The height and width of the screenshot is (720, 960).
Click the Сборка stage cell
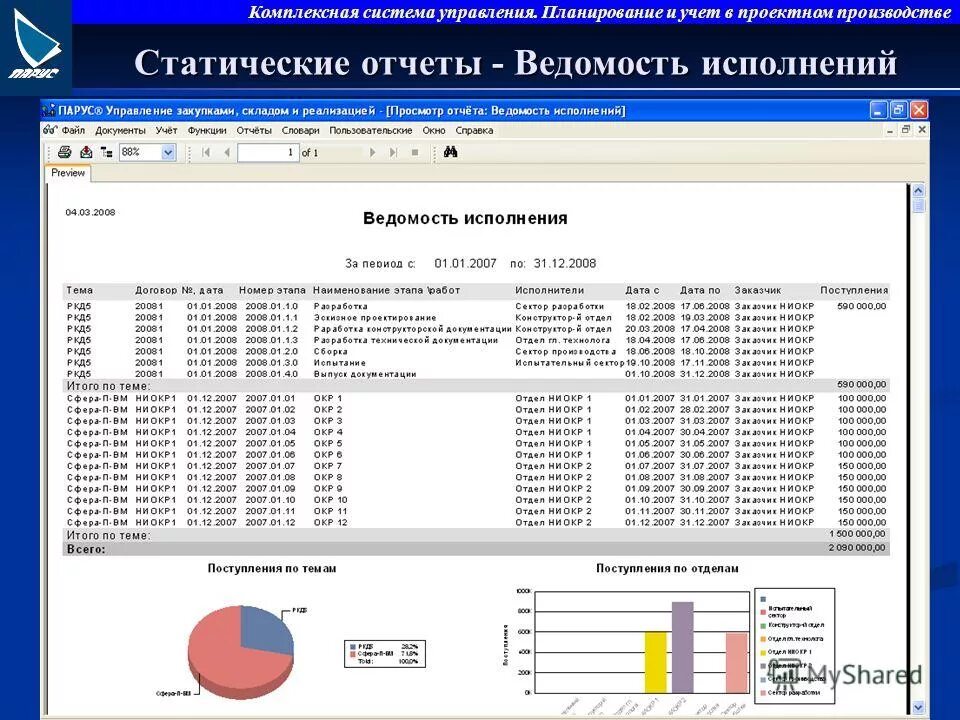click(331, 351)
